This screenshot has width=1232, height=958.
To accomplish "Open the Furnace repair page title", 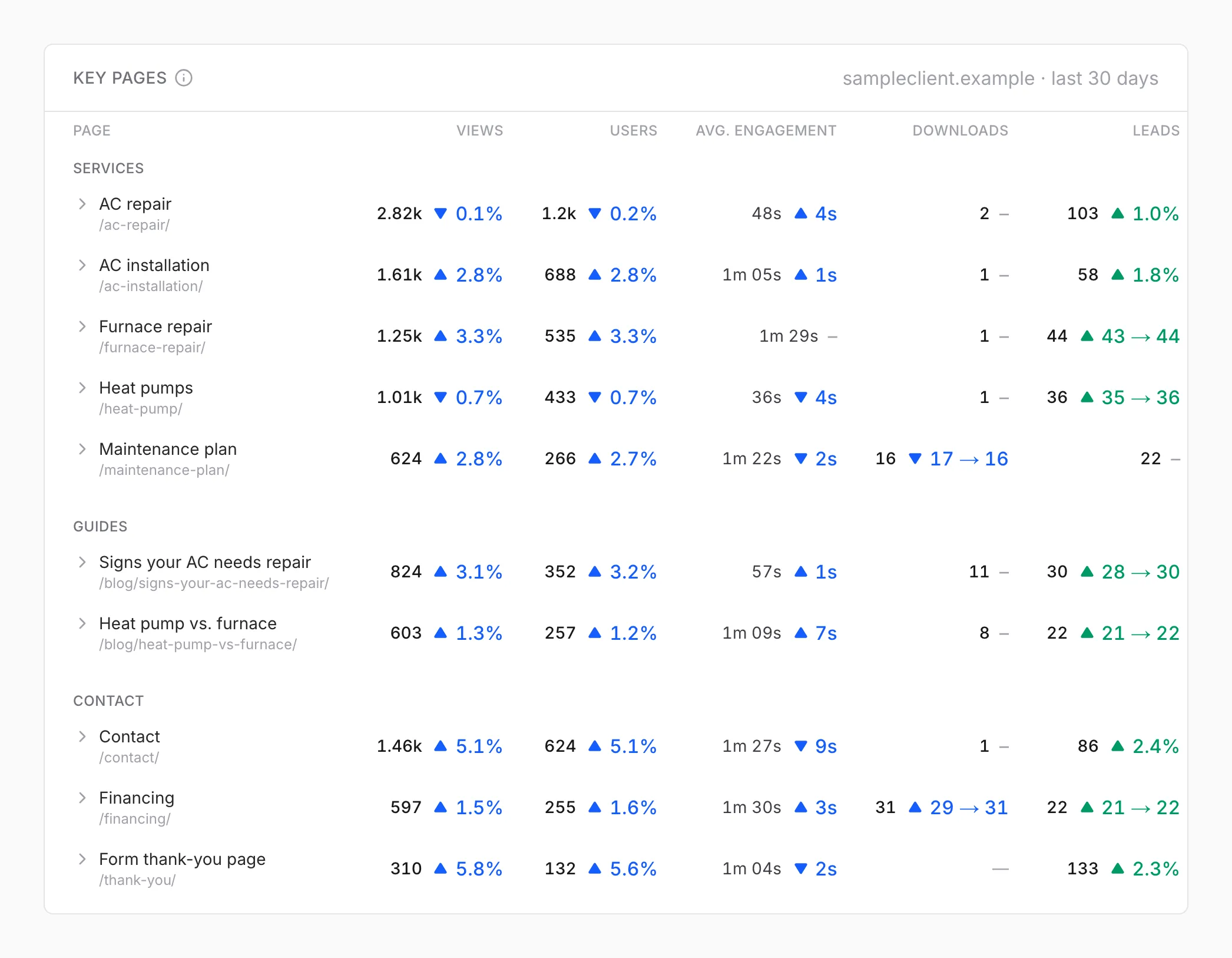I will tap(155, 326).
